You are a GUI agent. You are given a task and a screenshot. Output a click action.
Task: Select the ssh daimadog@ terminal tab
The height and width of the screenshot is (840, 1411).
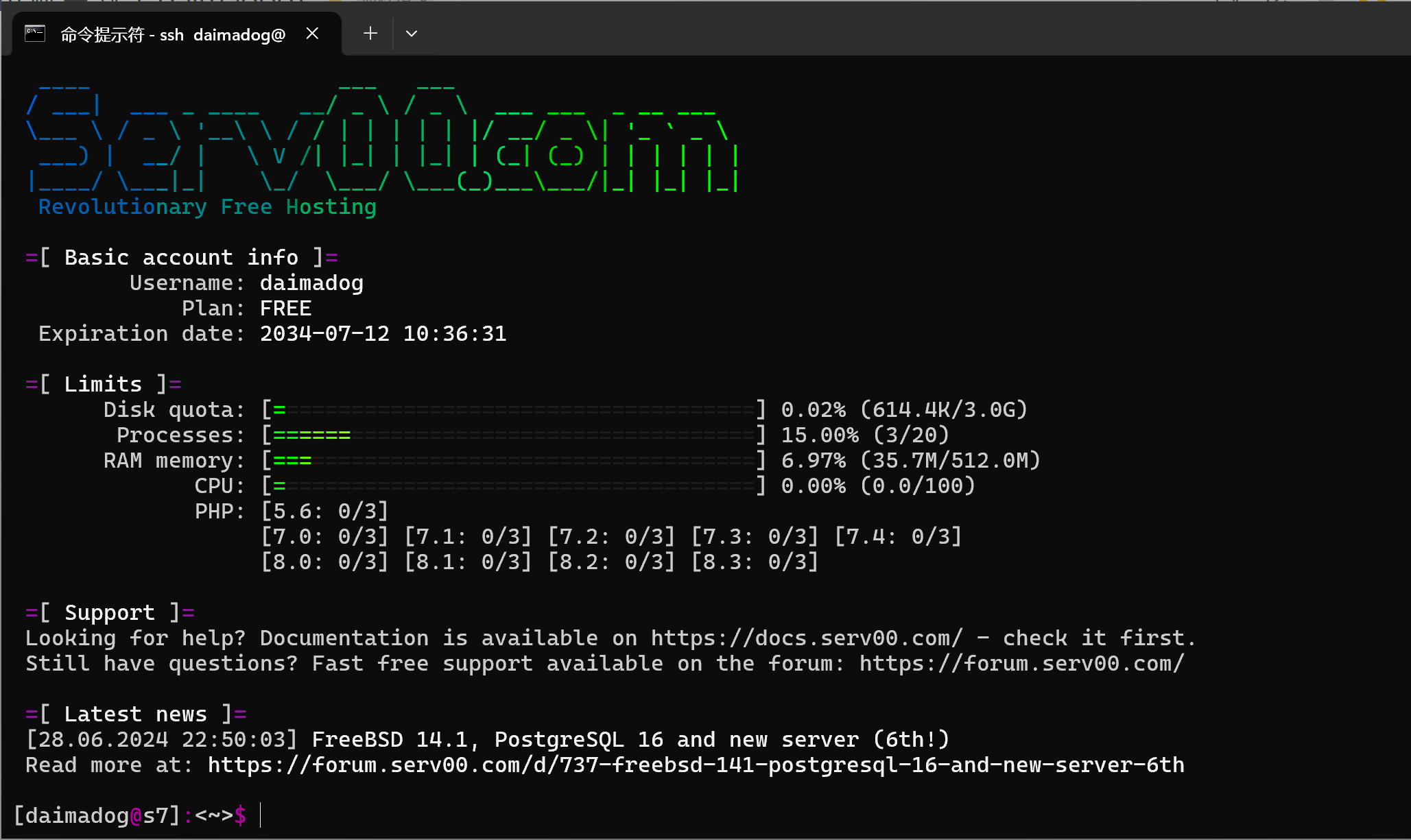coord(177,34)
